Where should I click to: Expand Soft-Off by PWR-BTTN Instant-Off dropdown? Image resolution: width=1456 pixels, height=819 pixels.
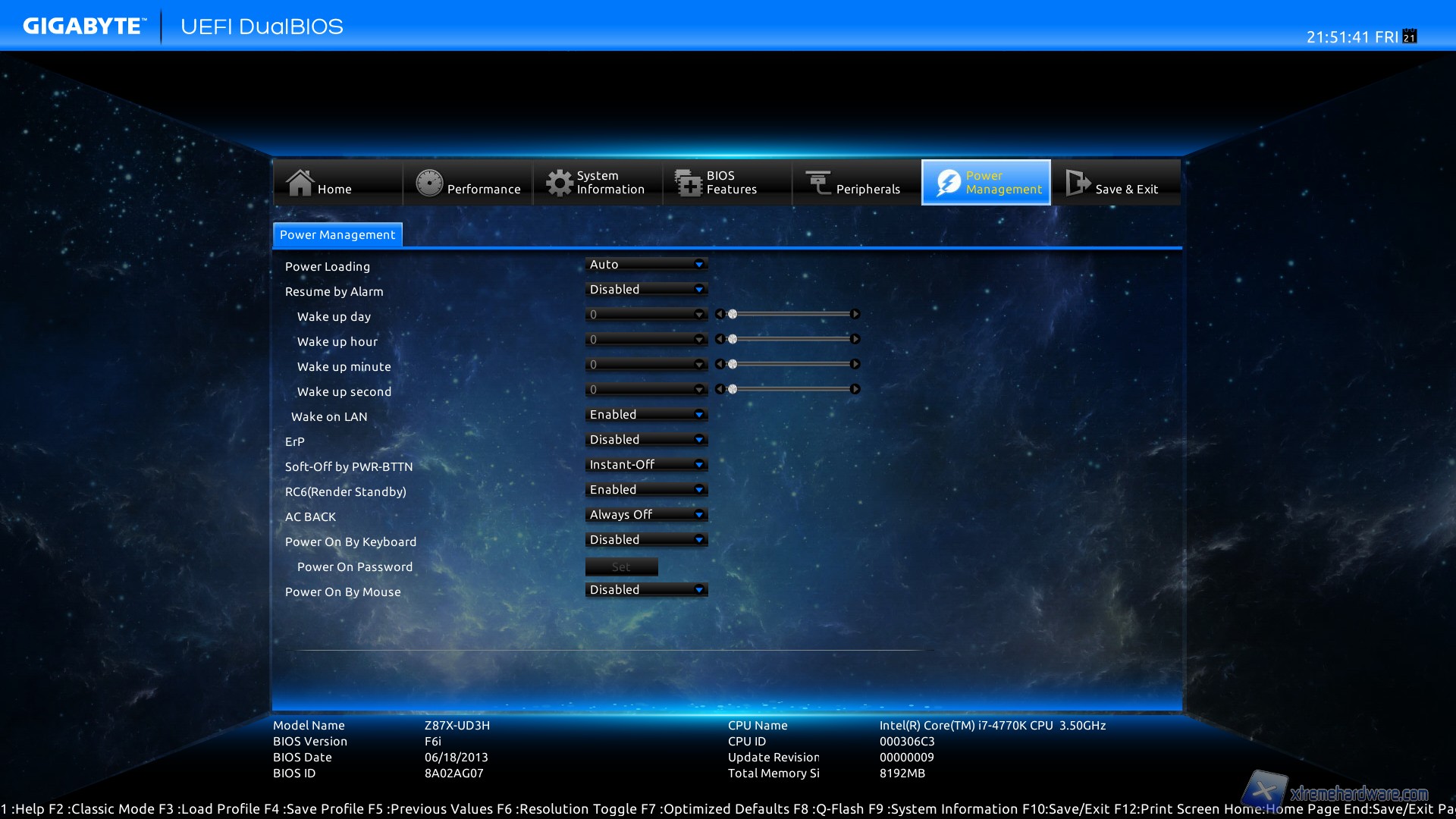[646, 464]
